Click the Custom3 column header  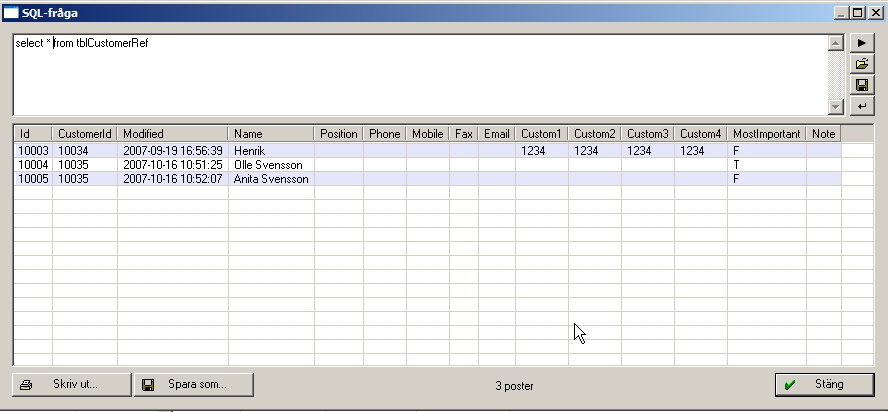click(647, 134)
